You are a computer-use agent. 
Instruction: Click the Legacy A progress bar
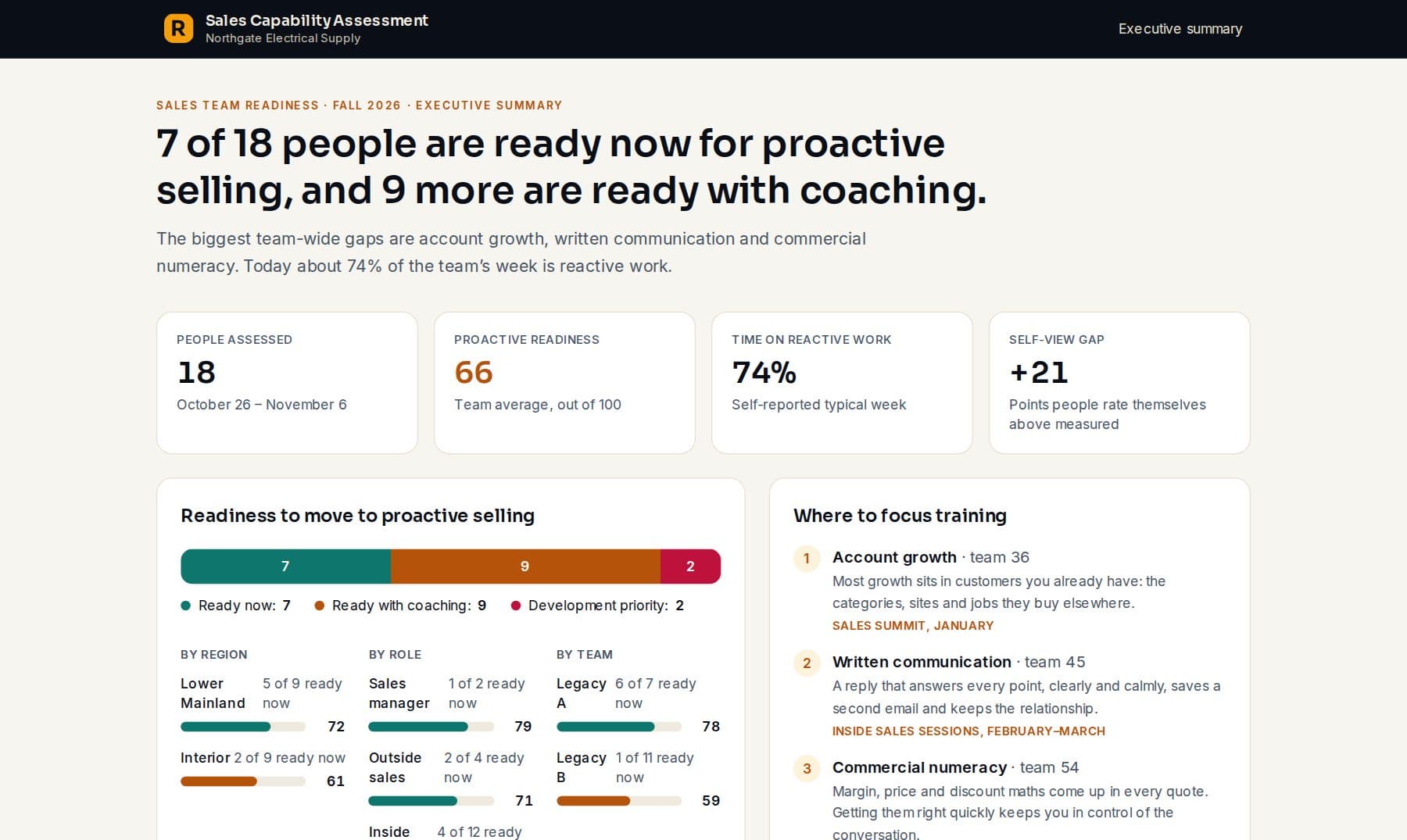(619, 727)
